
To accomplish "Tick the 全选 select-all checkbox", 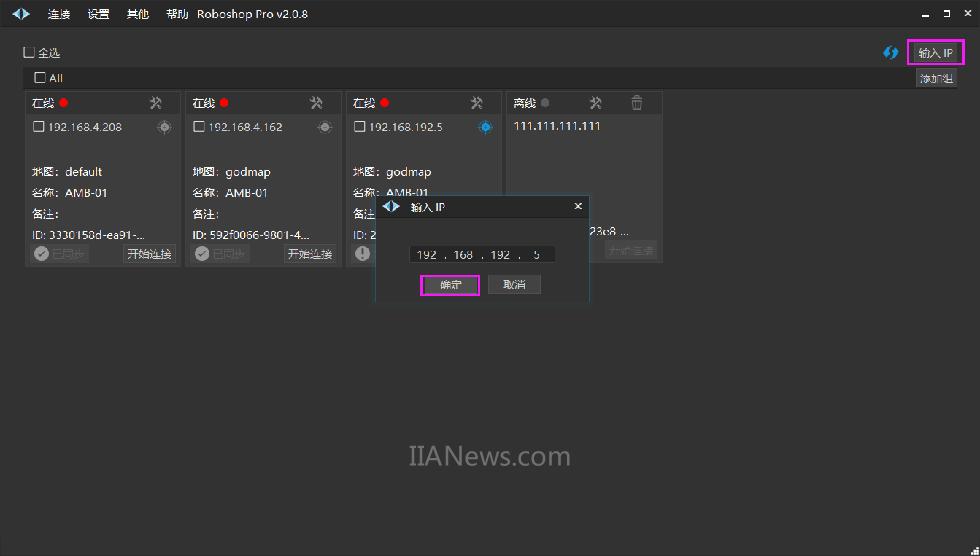I will coord(29,52).
